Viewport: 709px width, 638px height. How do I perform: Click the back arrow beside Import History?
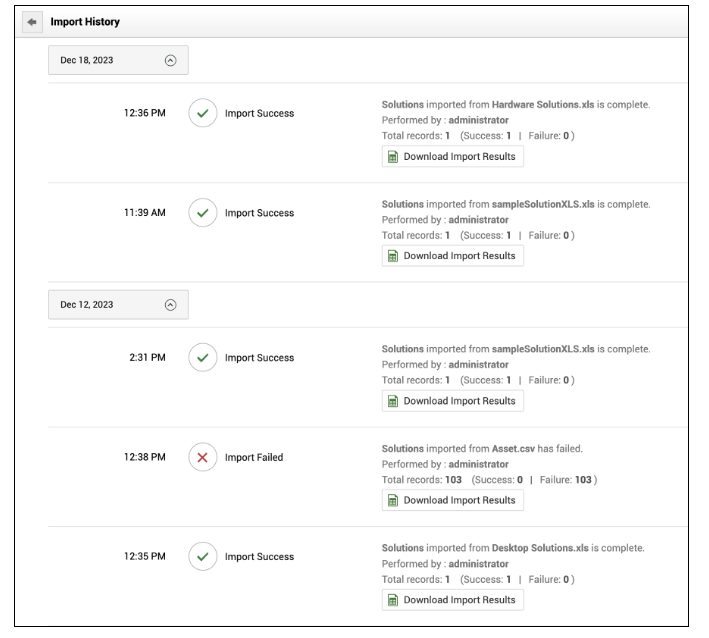coord(33,21)
